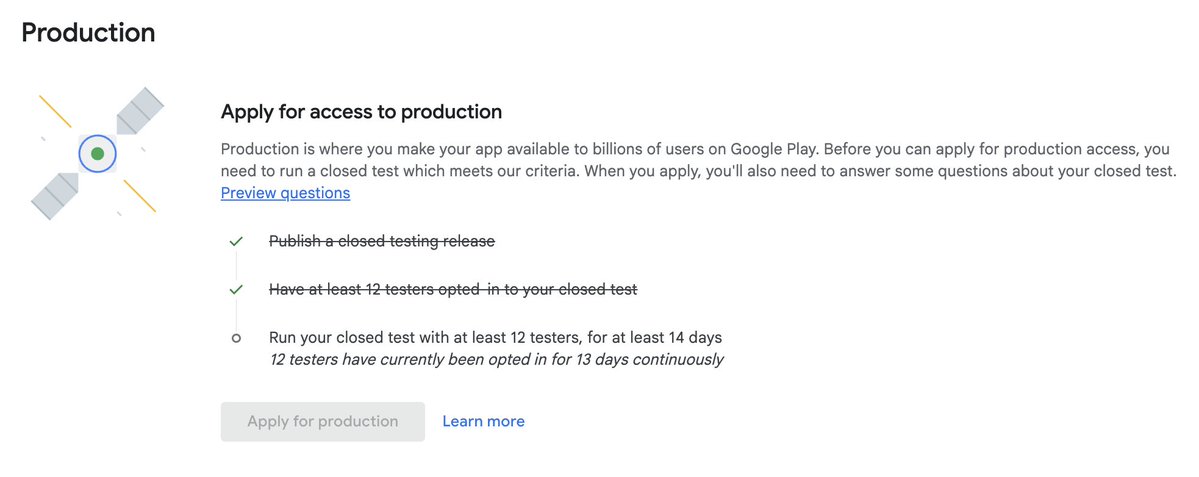Click the Run your closed test step text
Image resolution: width=1199 pixels, height=477 pixels.
[x=495, y=337]
